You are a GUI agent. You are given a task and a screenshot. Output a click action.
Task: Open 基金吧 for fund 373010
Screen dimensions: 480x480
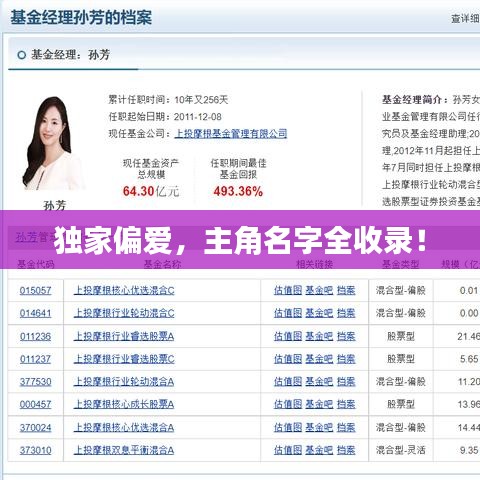pos(319,450)
